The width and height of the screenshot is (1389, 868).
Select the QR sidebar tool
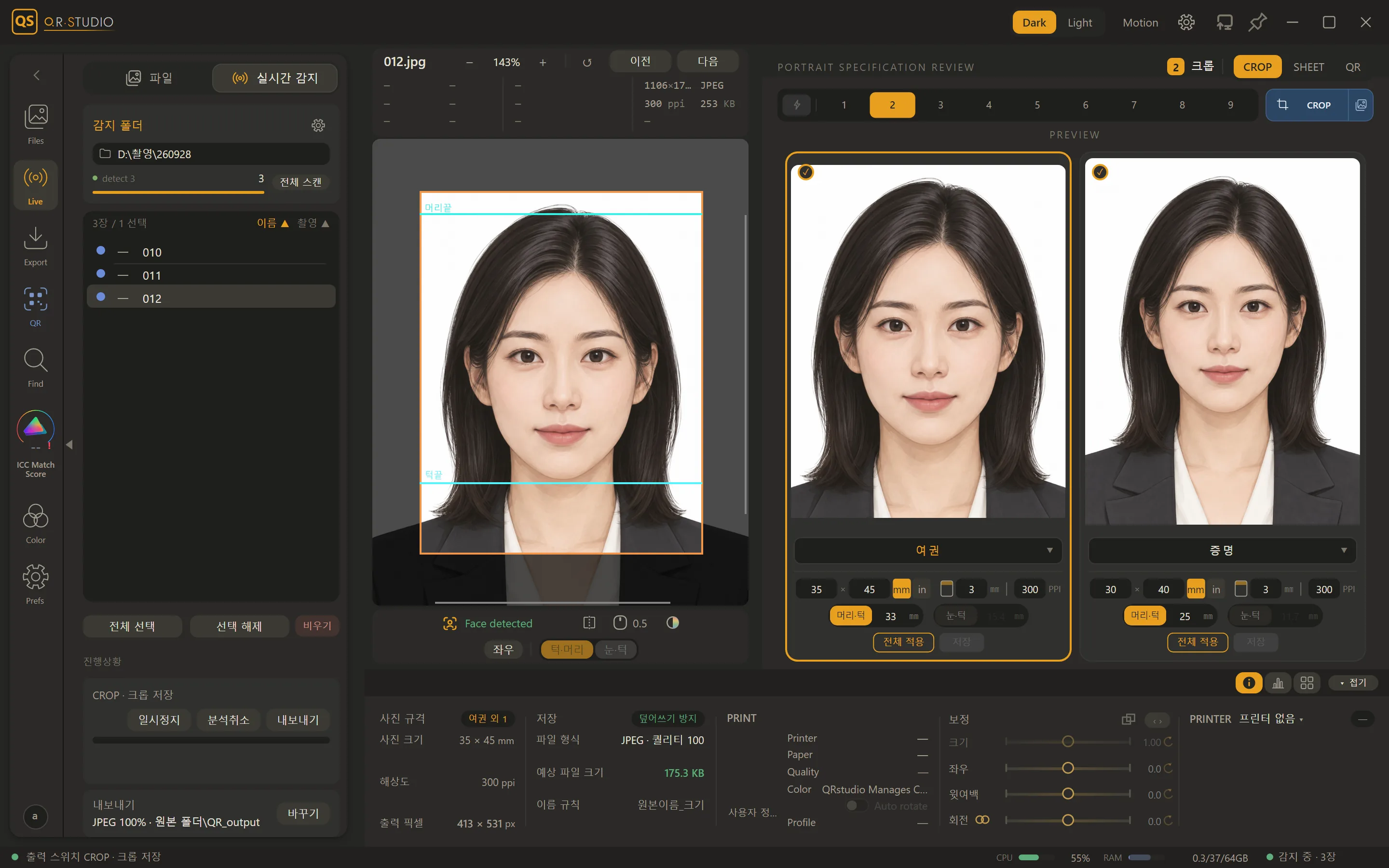36,307
